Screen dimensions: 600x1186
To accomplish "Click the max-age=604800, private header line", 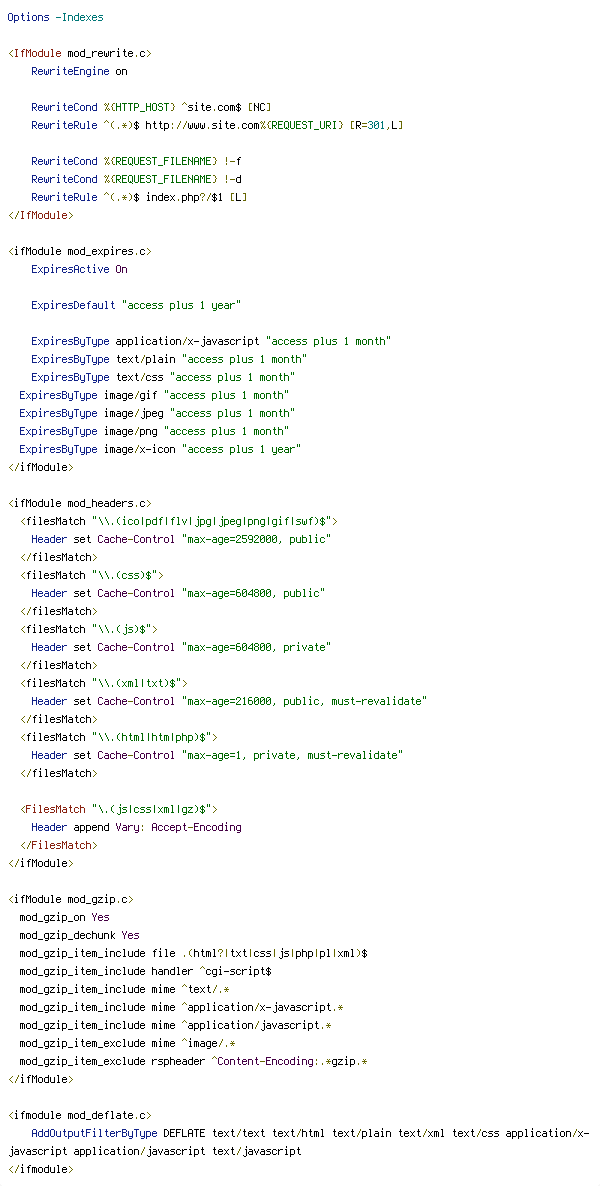I will [x=182, y=647].
